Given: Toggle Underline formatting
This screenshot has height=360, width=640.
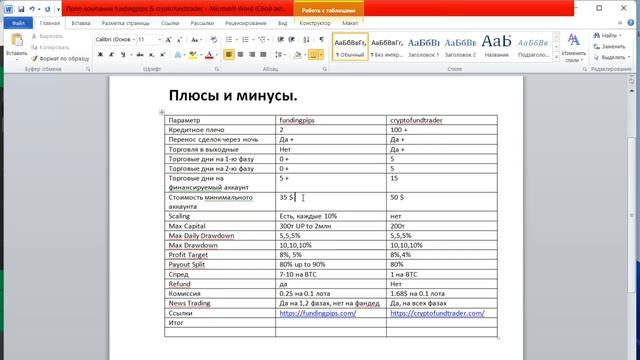Looking at the screenshot, I should click(122, 55).
